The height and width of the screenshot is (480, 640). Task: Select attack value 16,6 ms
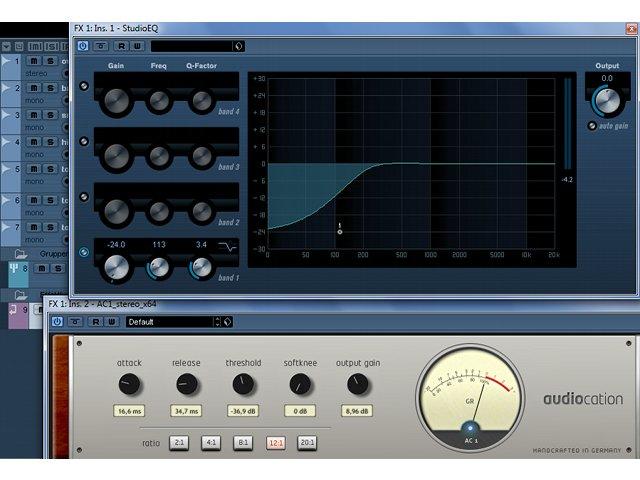(x=129, y=411)
